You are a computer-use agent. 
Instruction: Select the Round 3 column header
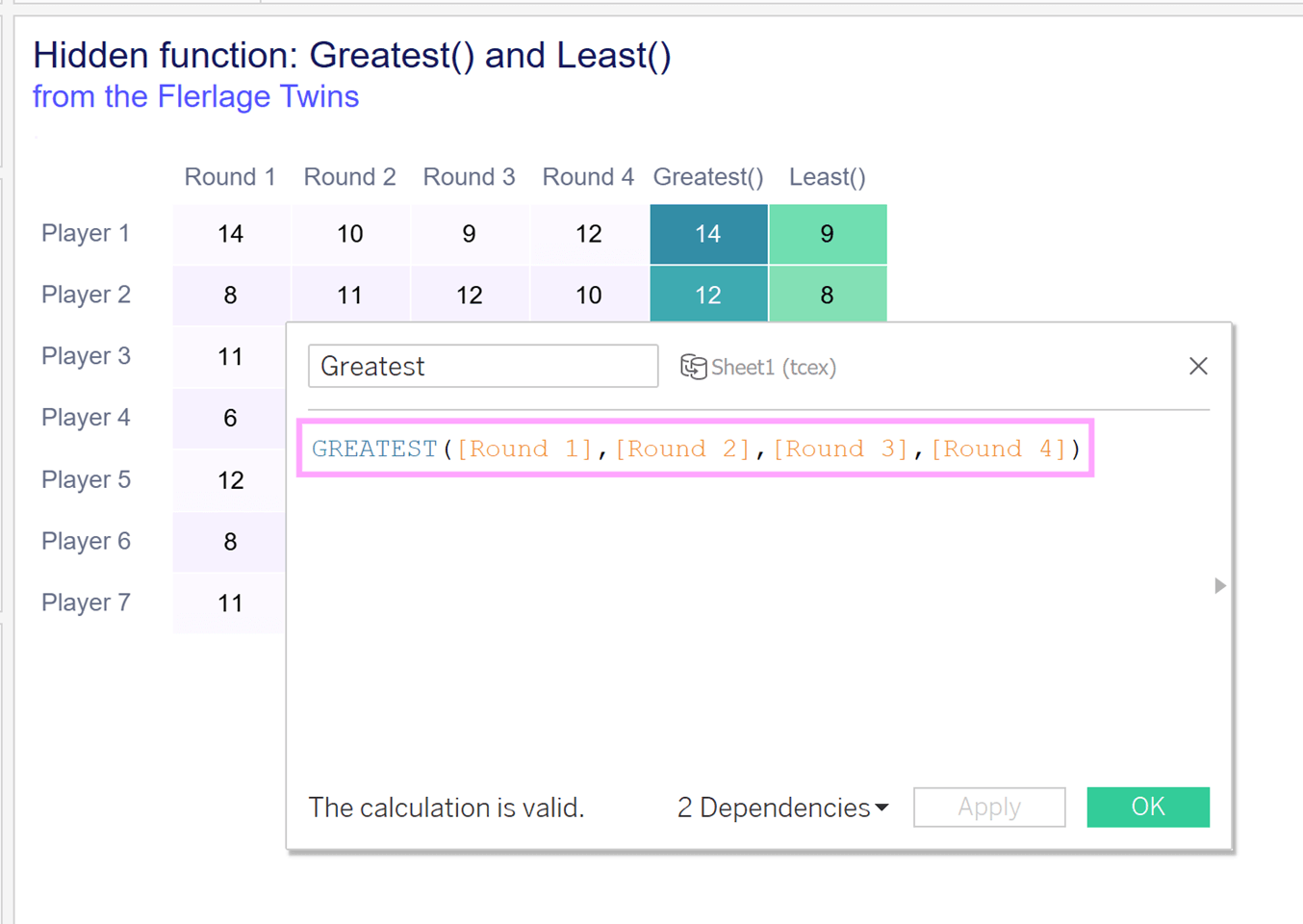[469, 177]
